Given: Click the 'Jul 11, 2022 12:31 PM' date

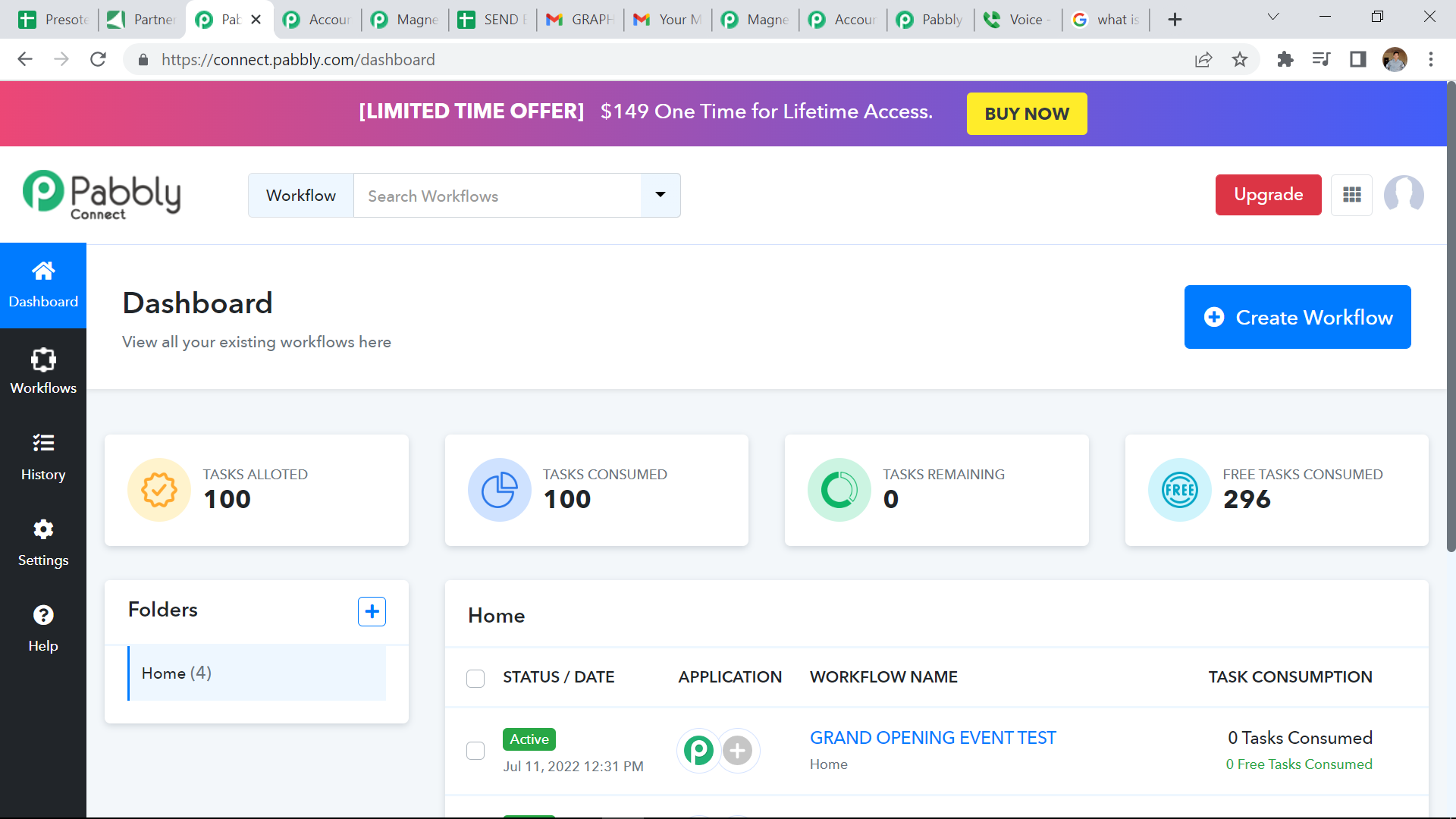Looking at the screenshot, I should point(573,767).
